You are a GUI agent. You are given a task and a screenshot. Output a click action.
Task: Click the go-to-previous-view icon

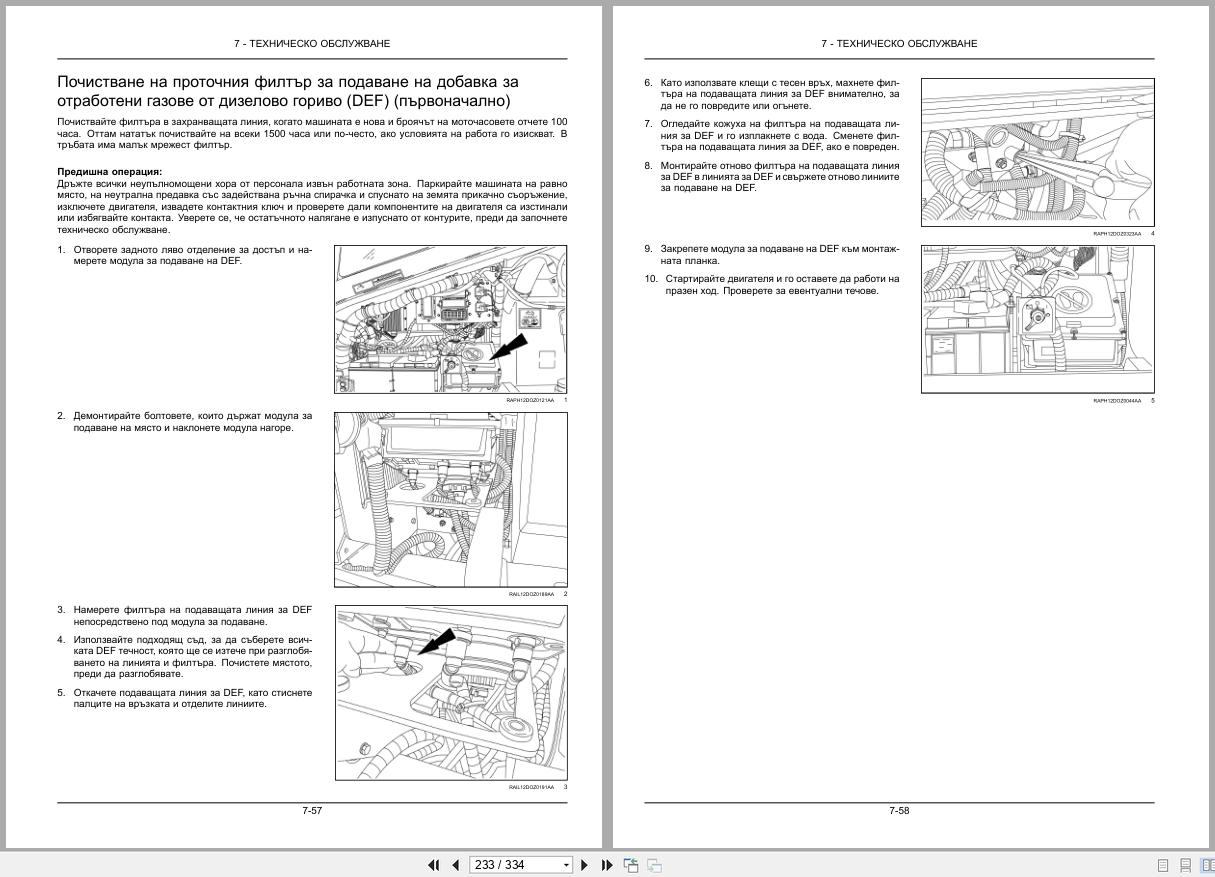pyautogui.click(x=631, y=865)
